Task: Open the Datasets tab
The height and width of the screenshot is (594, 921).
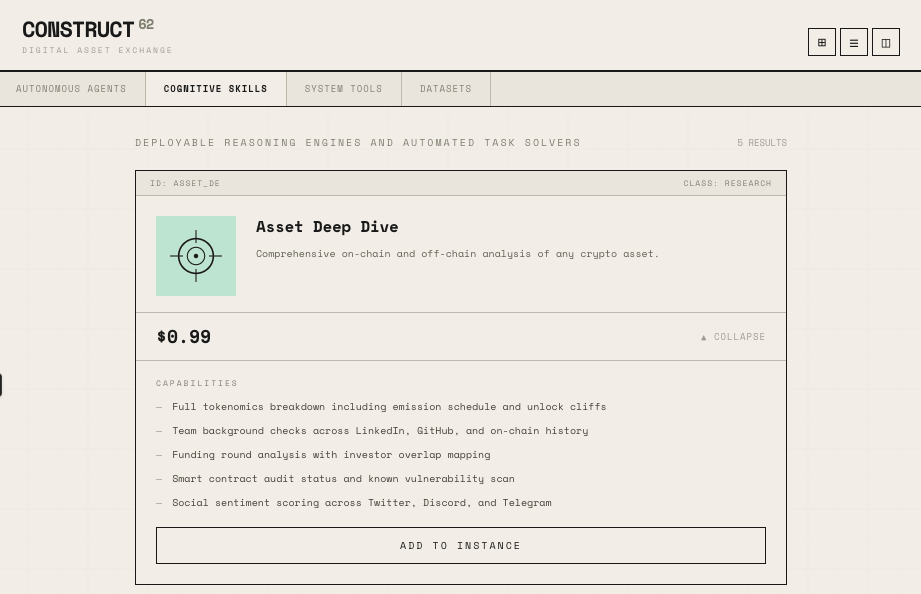Action: 446,88
